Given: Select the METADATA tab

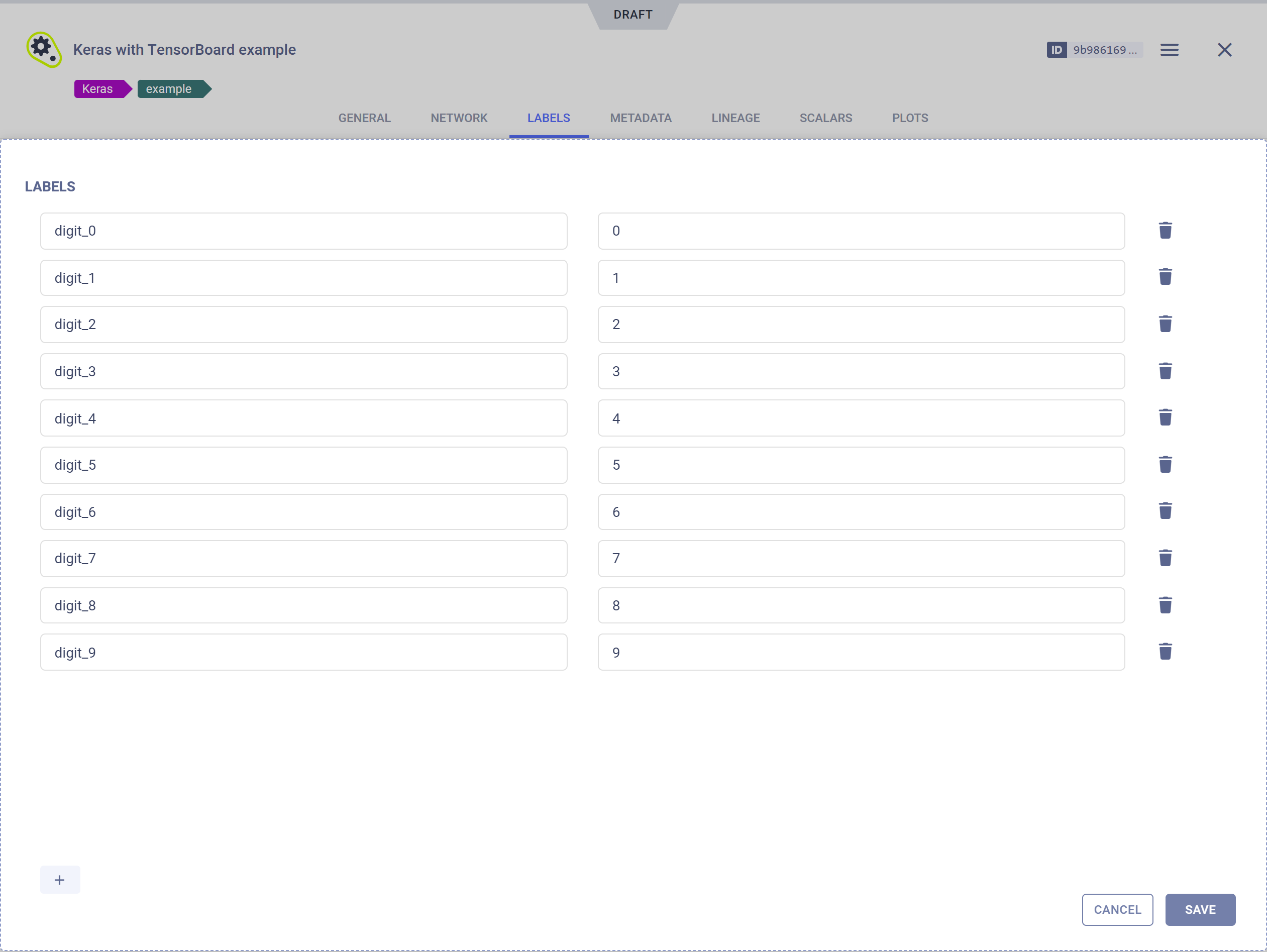Looking at the screenshot, I should (x=641, y=118).
